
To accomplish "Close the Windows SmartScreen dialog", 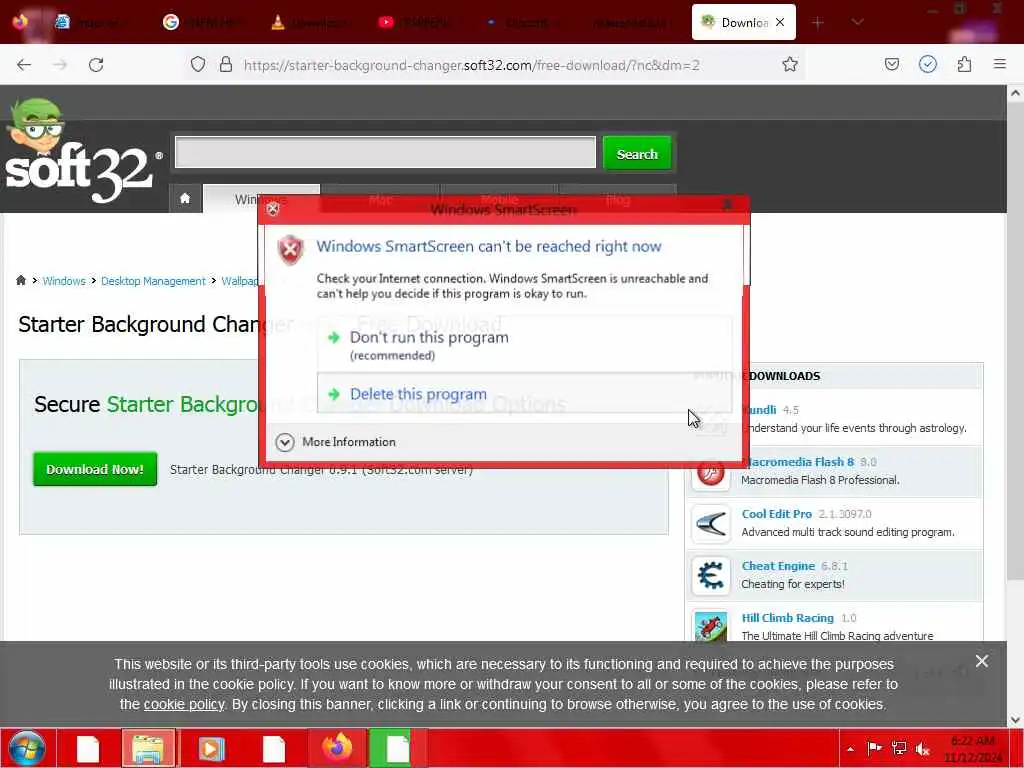I will tap(728, 205).
